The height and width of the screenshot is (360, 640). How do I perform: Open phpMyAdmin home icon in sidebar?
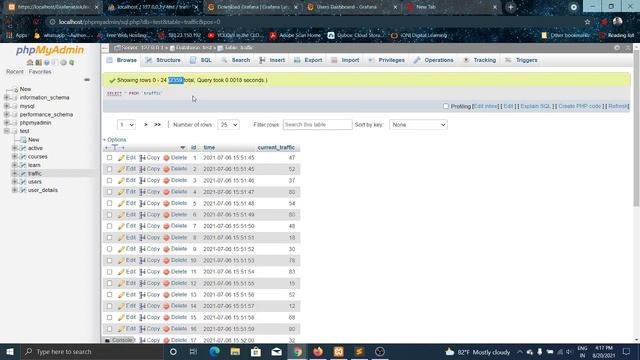[x=30, y=62]
